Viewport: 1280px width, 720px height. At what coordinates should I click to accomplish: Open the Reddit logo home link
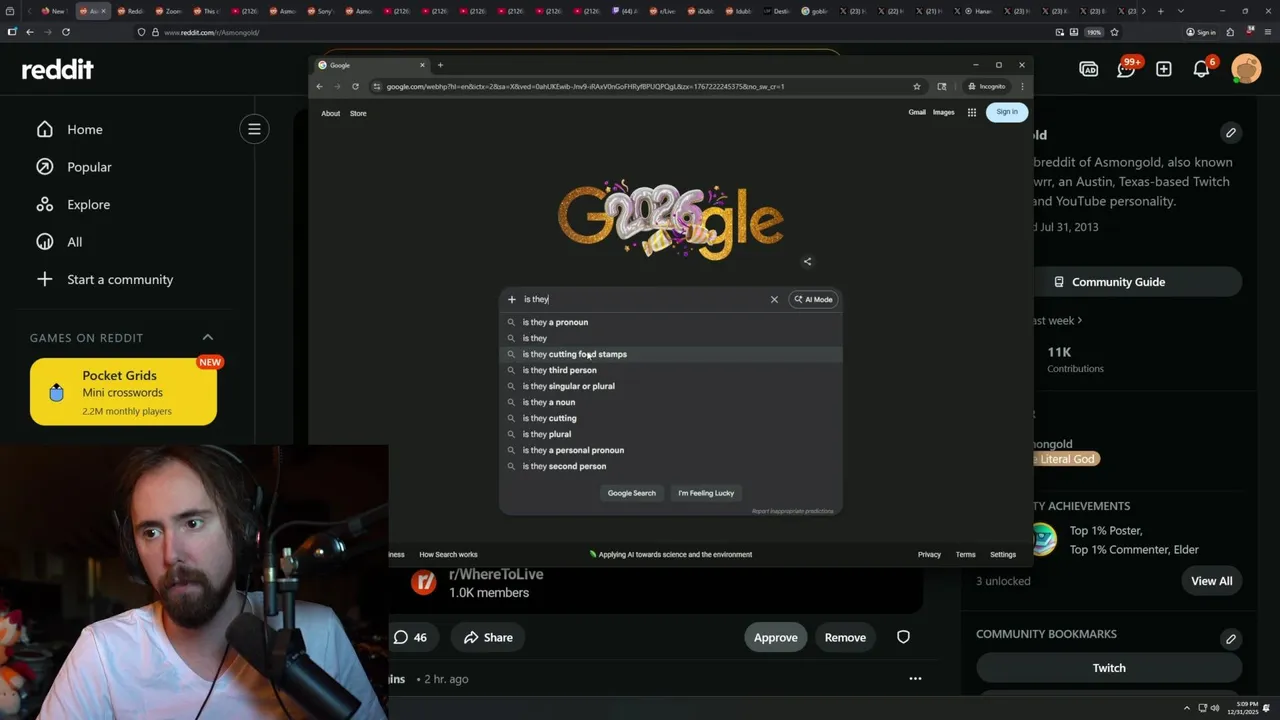coord(58,69)
